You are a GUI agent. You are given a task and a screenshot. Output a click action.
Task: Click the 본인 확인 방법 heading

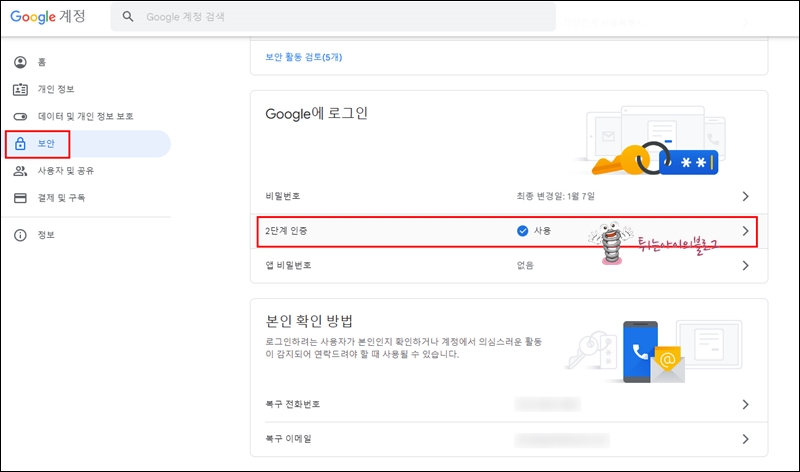(x=309, y=321)
